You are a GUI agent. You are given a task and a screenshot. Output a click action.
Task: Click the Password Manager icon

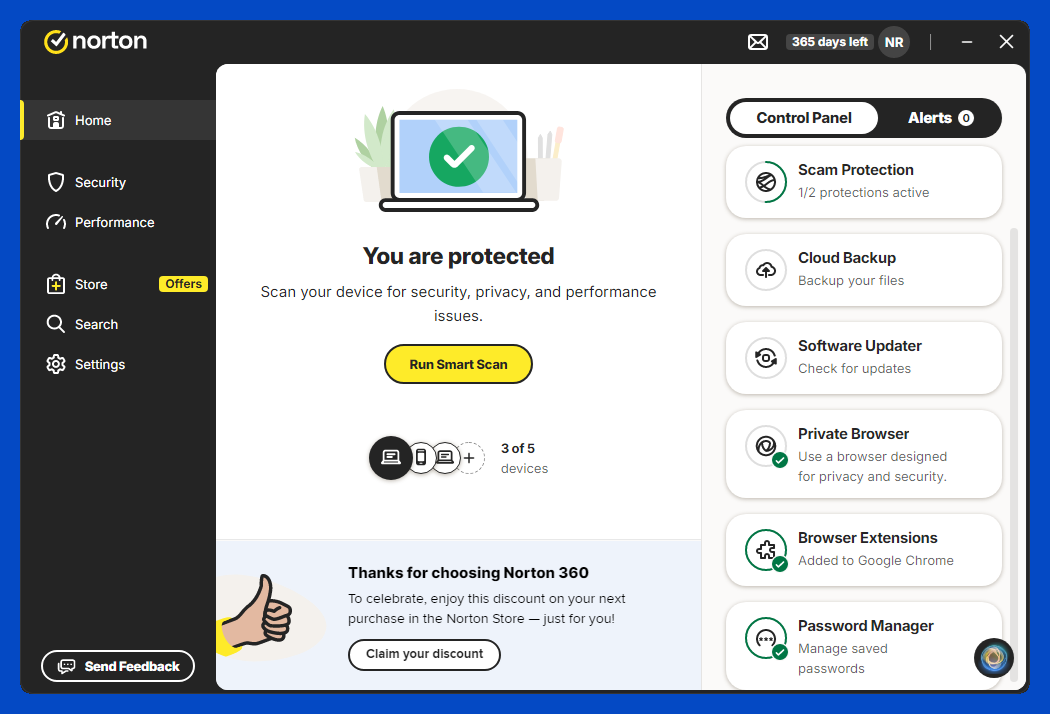point(765,638)
